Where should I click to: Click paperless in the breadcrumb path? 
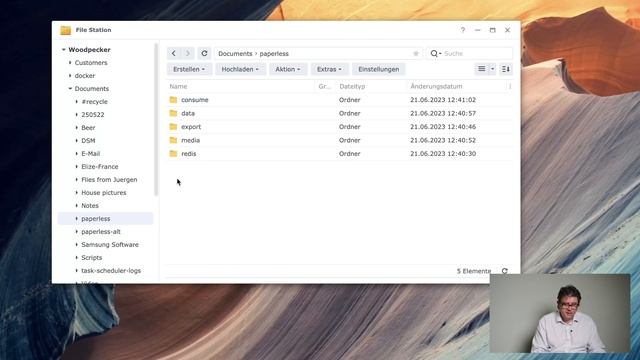point(274,53)
